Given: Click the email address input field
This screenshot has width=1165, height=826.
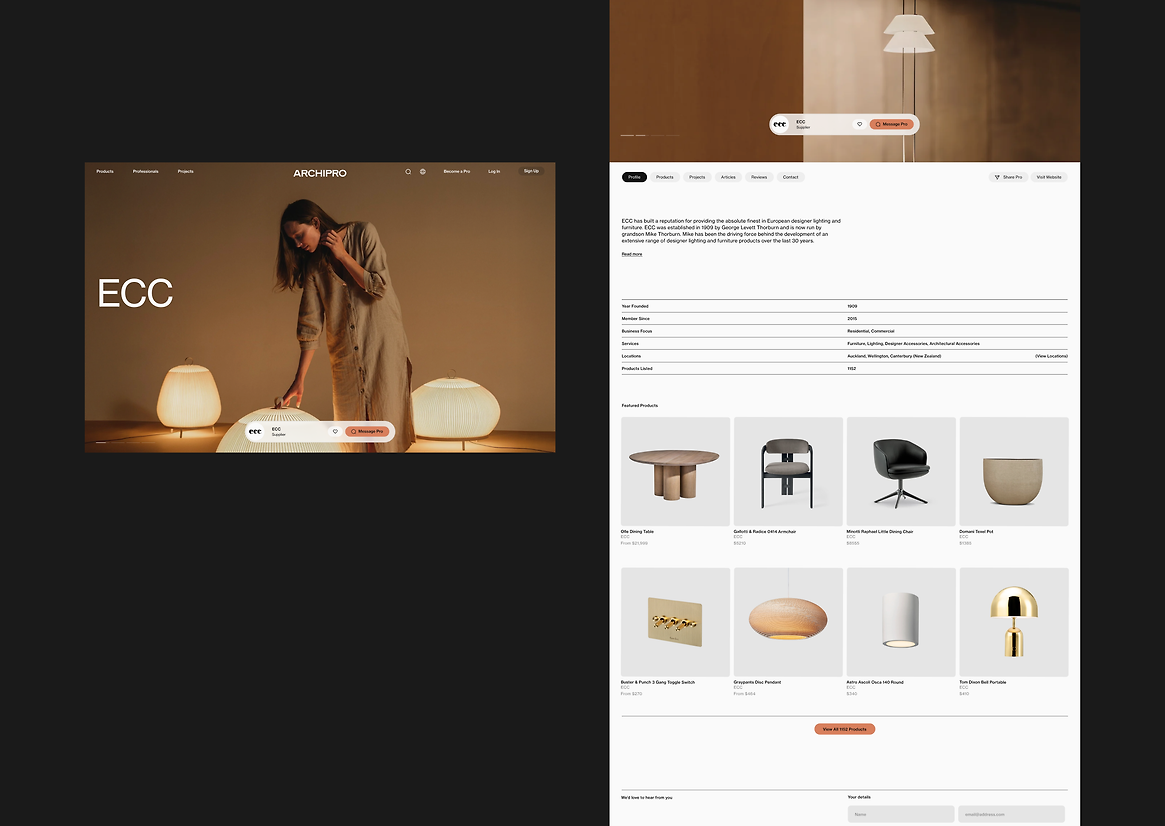Looking at the screenshot, I should point(1011,814).
